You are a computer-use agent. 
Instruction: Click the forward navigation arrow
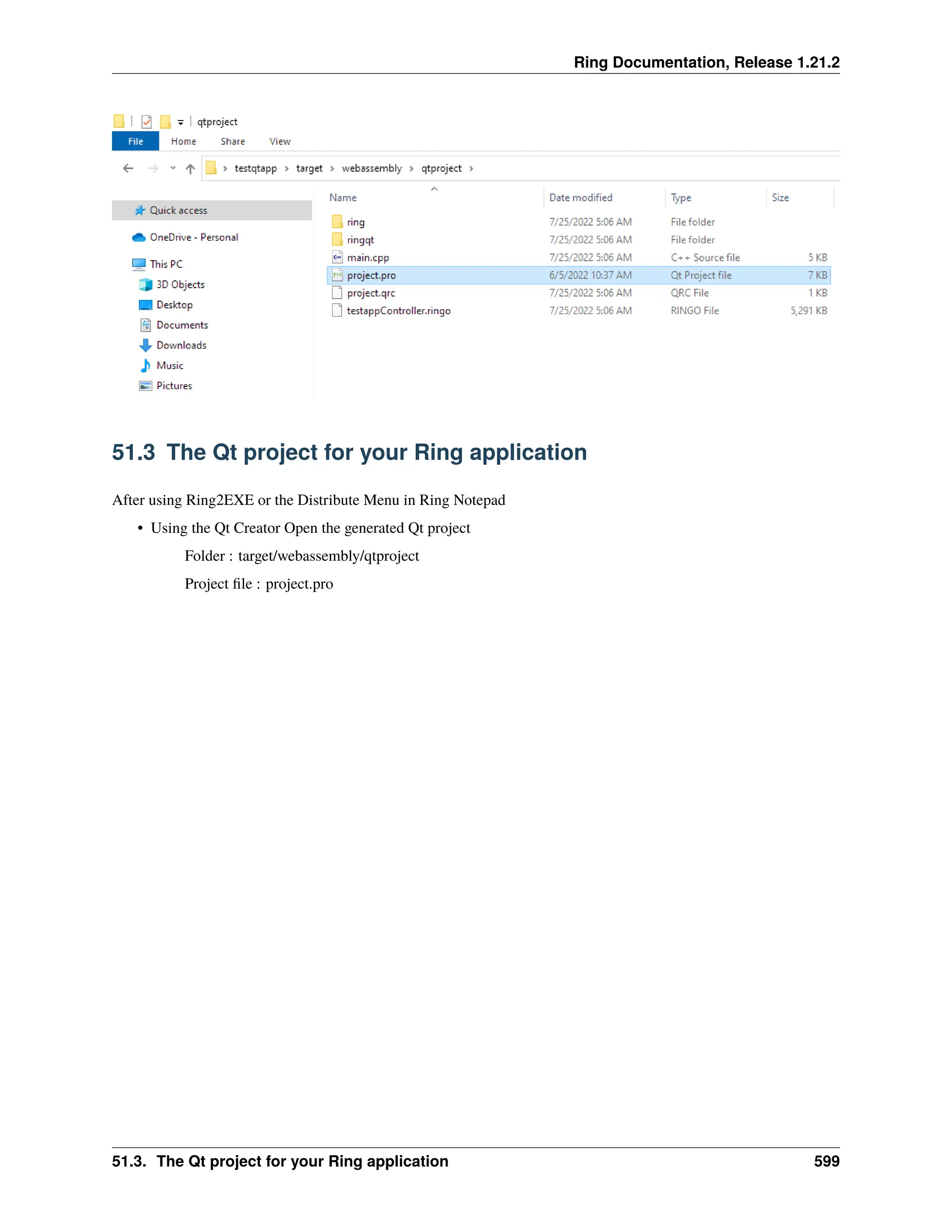153,168
